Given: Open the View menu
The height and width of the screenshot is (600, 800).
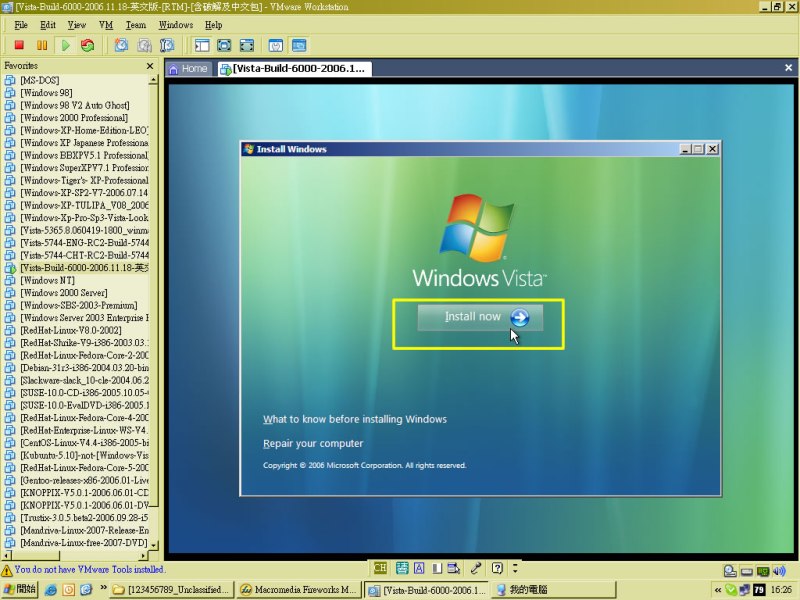Looking at the screenshot, I should (x=77, y=25).
